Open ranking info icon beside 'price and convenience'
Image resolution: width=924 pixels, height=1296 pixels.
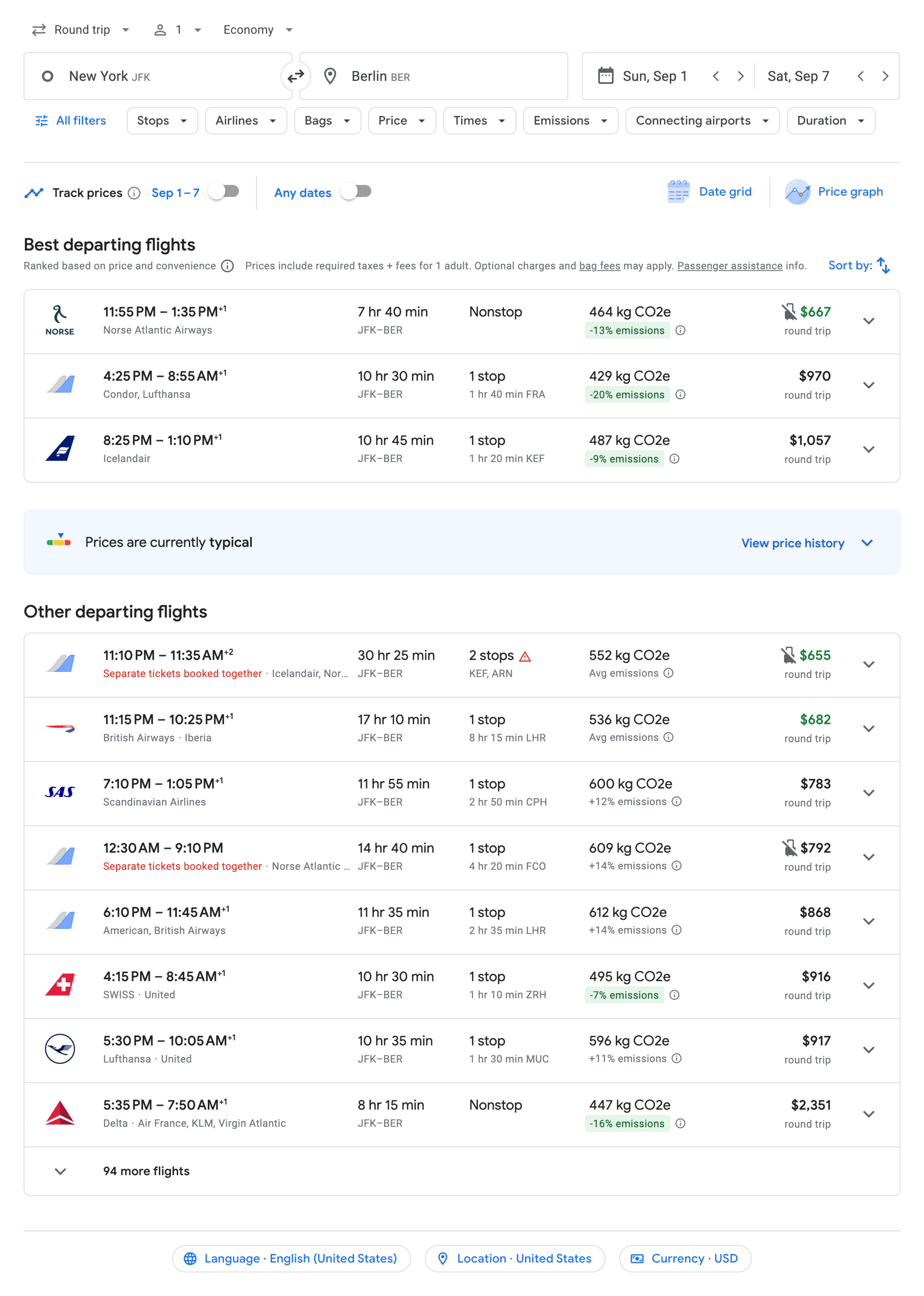[227, 266]
